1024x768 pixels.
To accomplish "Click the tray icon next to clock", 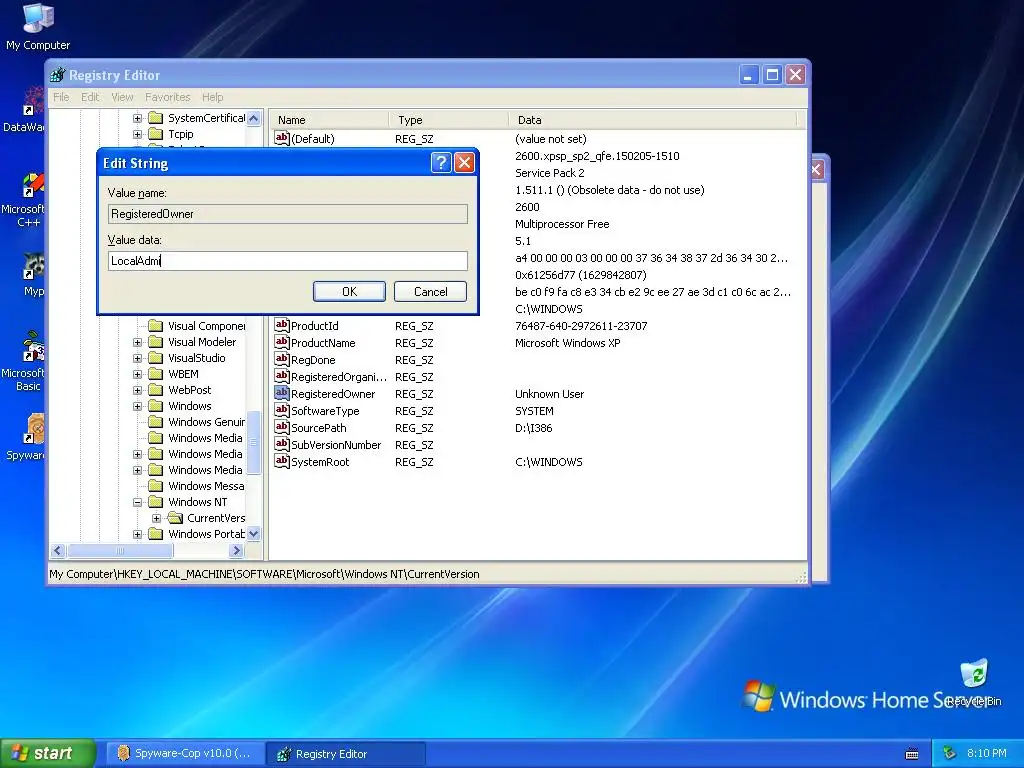I will coord(950,753).
